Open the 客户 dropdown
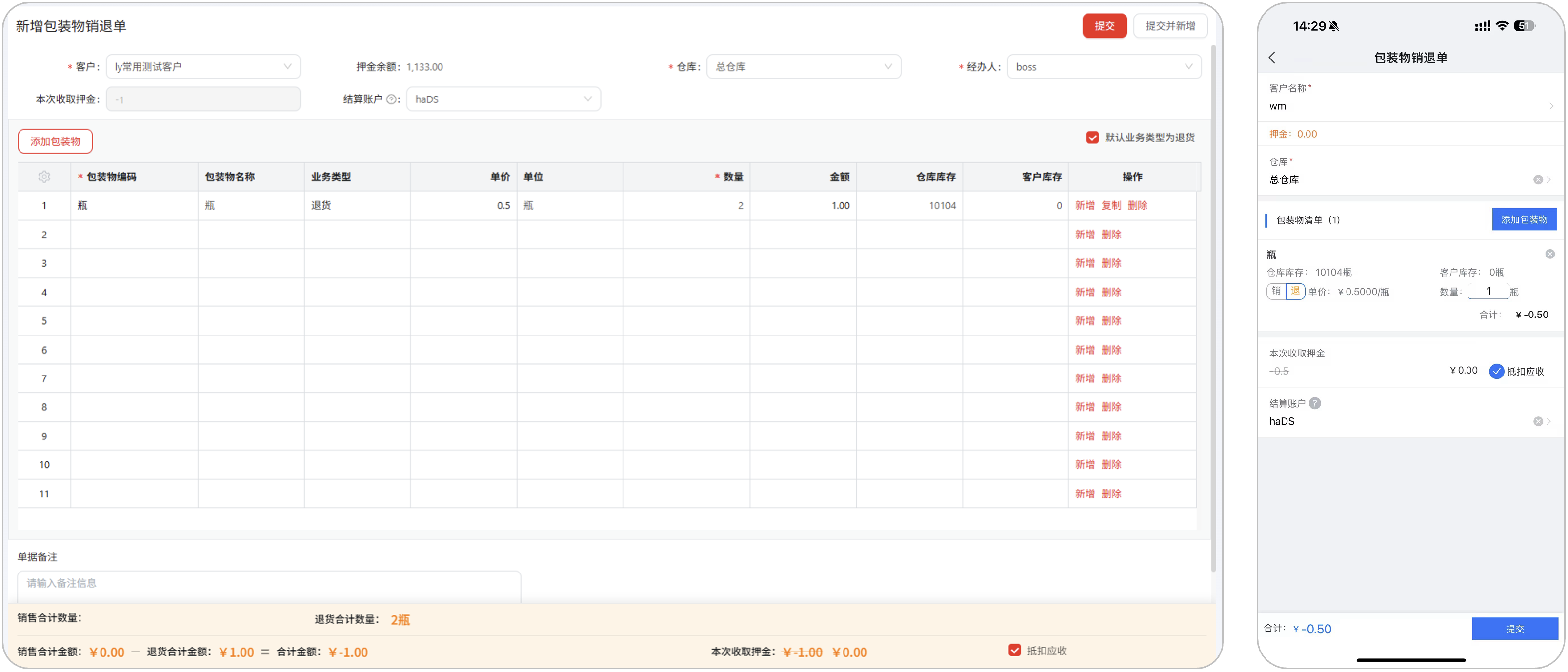 click(x=203, y=66)
